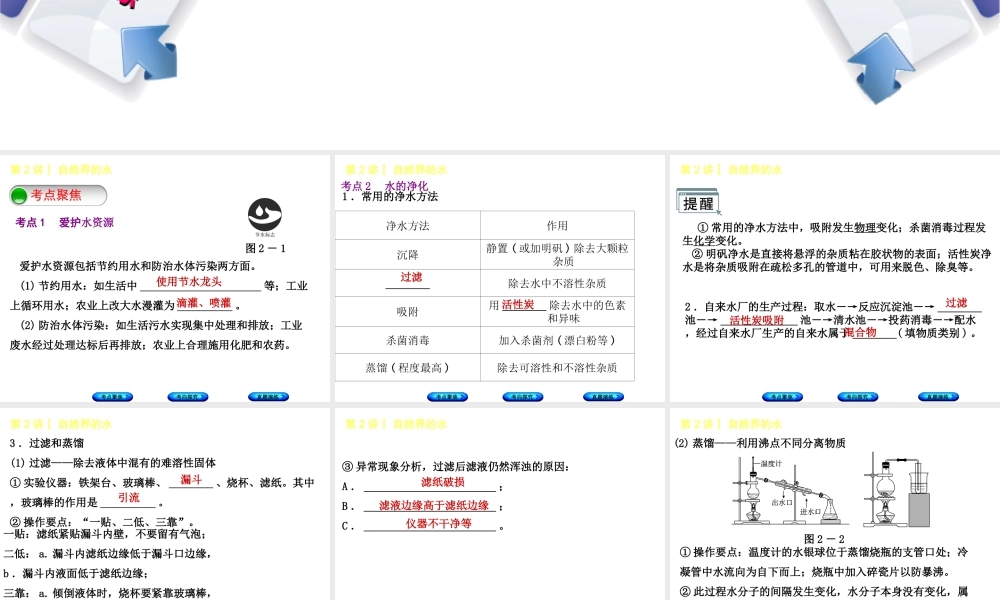Open the 过滤和蒸馏 slide thumbnail
Screen dimensions: 1000x600
(x=165, y=504)
